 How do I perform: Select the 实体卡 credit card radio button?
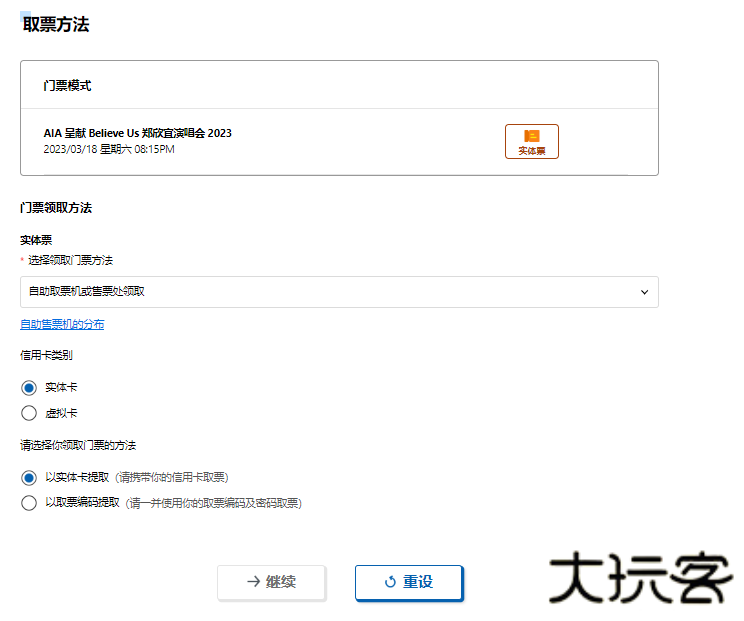[29, 387]
